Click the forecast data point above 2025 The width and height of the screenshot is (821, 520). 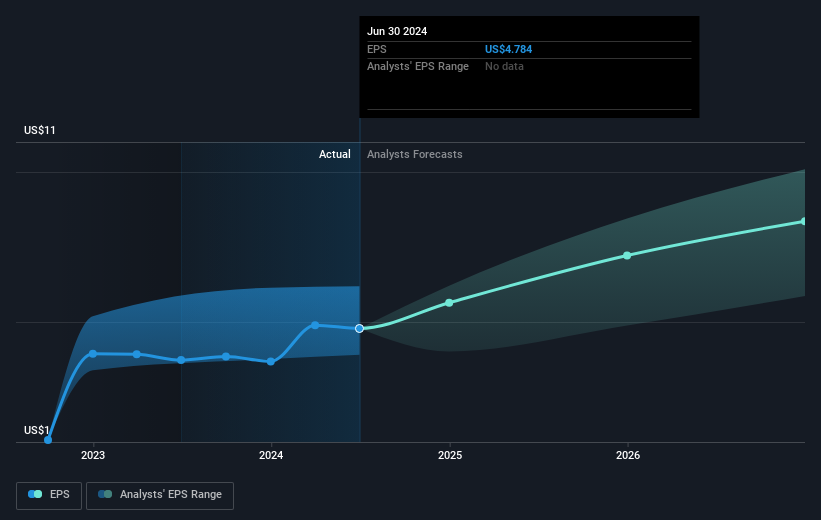(x=449, y=302)
